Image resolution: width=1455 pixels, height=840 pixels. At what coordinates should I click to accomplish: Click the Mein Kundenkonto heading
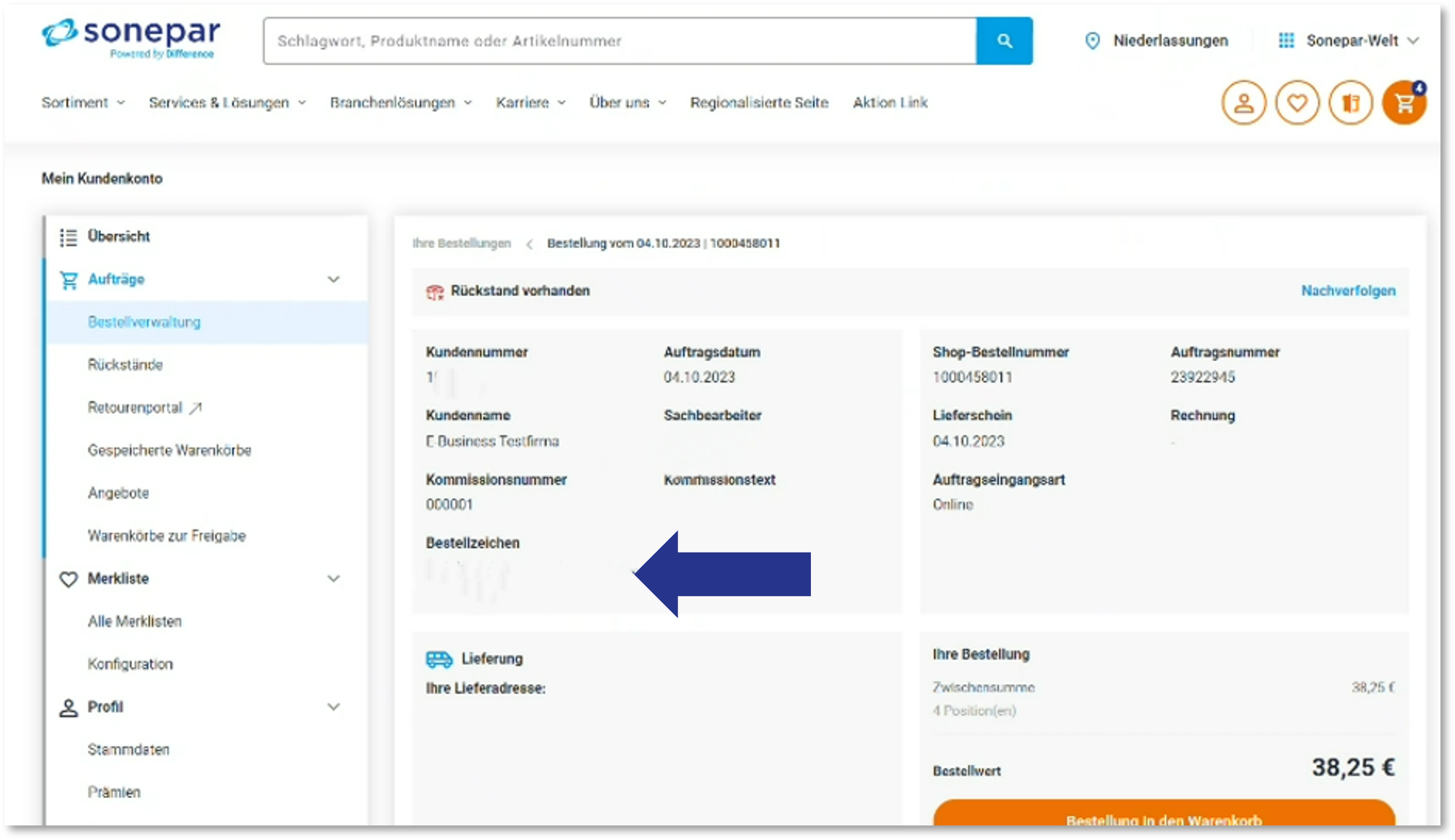coord(102,179)
